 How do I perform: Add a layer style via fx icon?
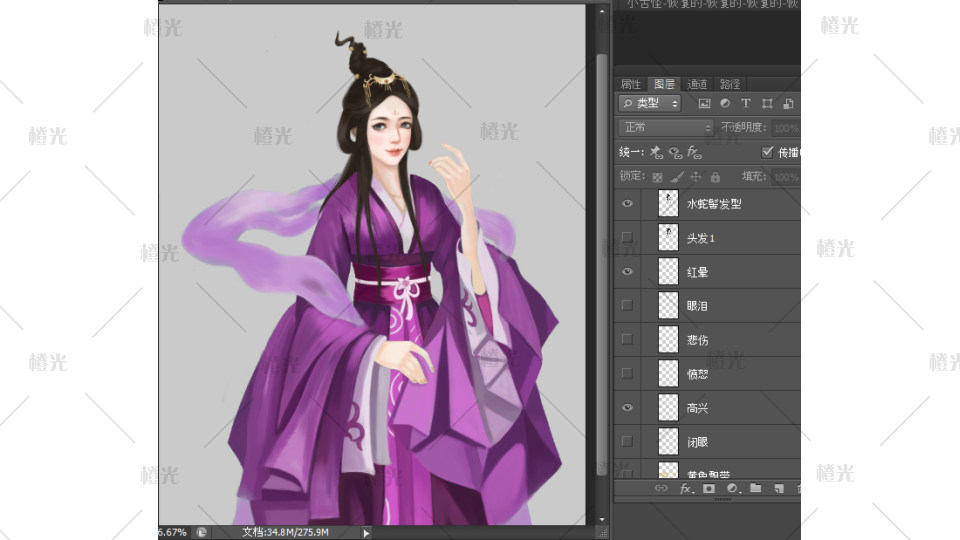tap(687, 489)
